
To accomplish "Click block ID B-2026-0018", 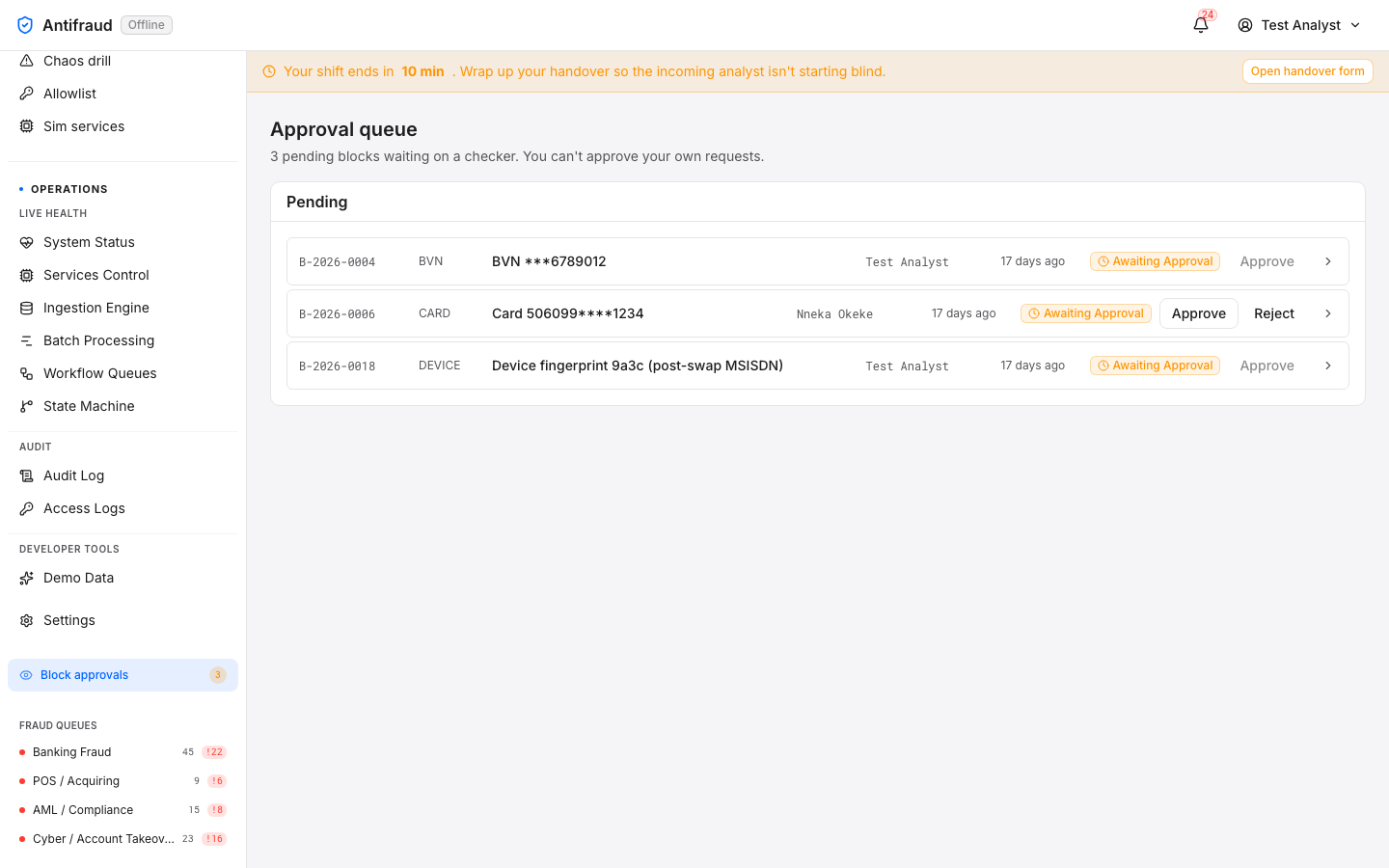I will click(337, 366).
